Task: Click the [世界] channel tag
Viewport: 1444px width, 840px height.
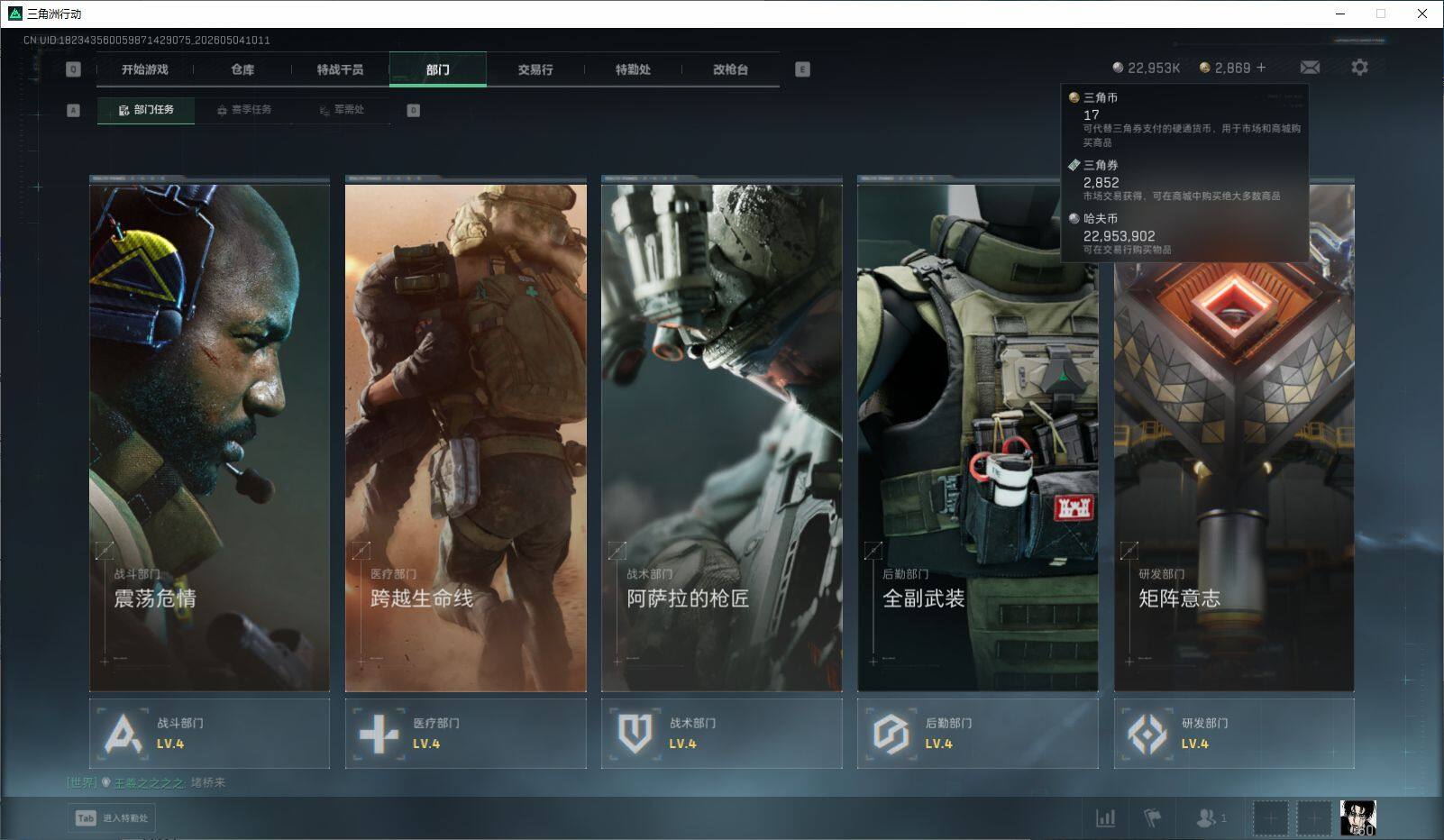Action: [x=82, y=783]
